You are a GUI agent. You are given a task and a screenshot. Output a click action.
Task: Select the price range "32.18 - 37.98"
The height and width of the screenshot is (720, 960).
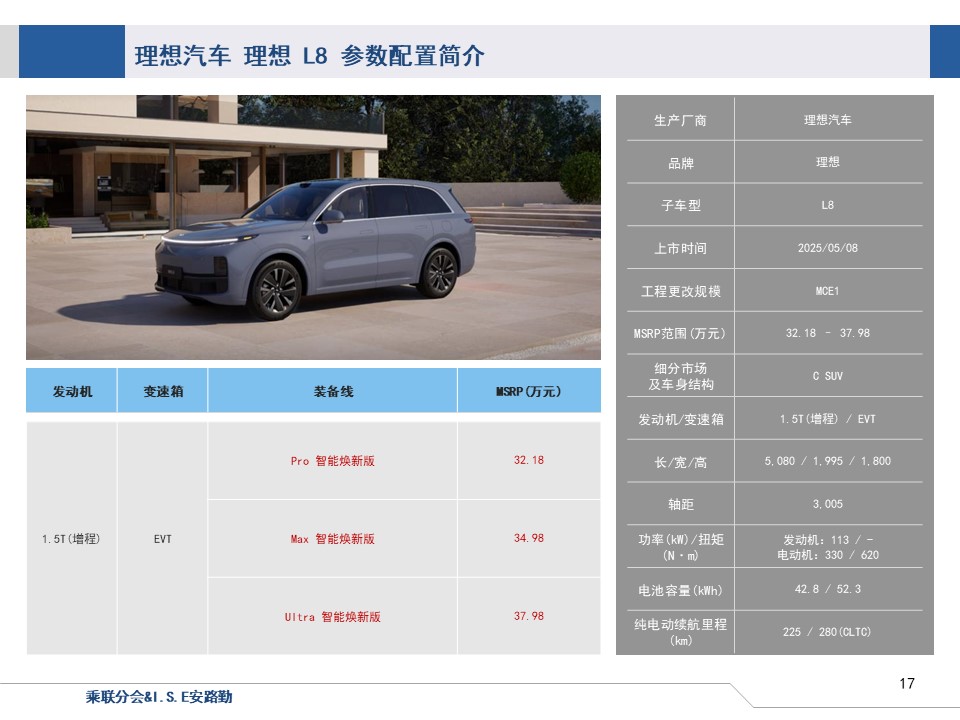(828, 333)
